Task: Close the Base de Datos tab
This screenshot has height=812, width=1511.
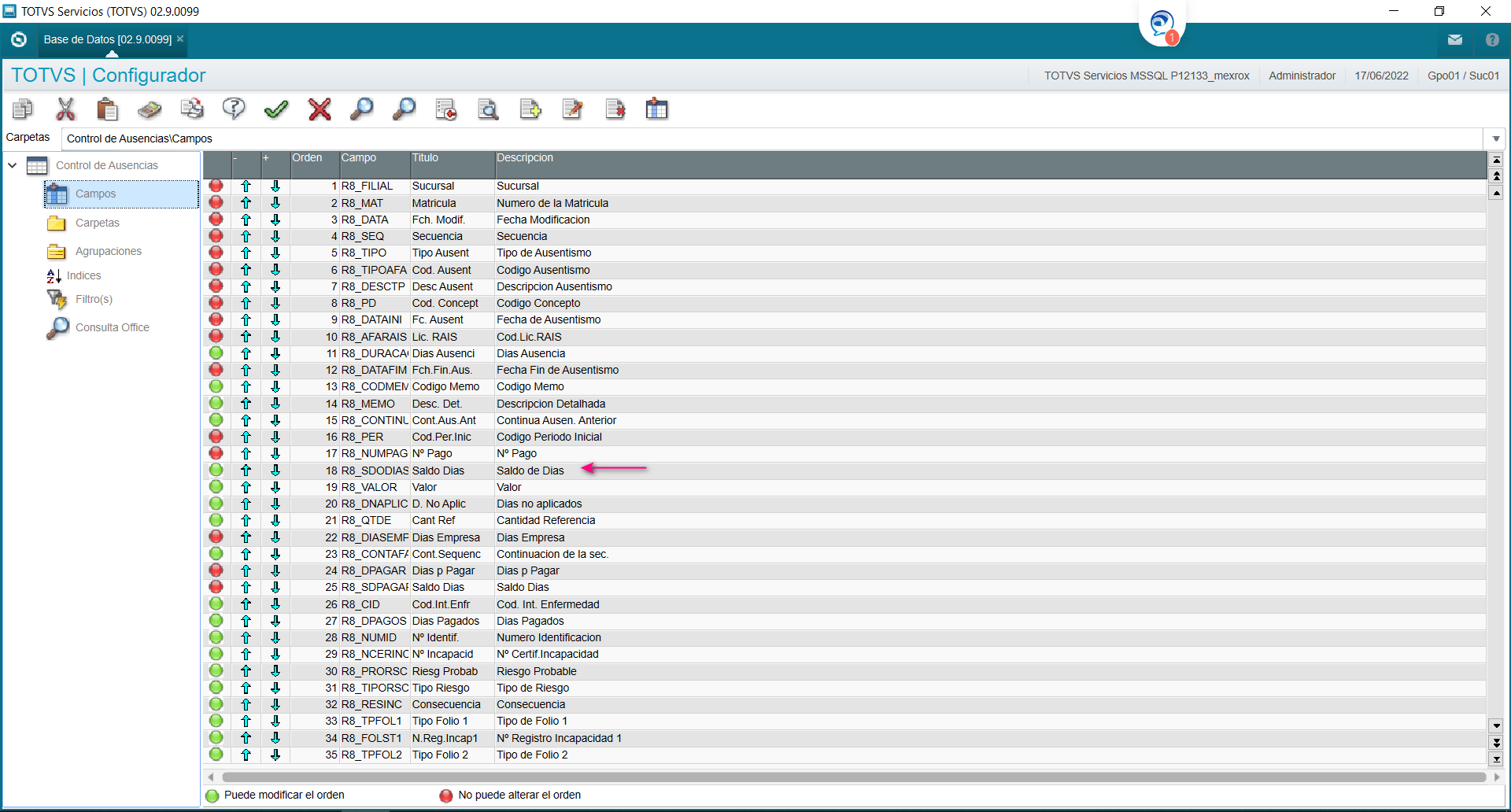Action: click(180, 39)
